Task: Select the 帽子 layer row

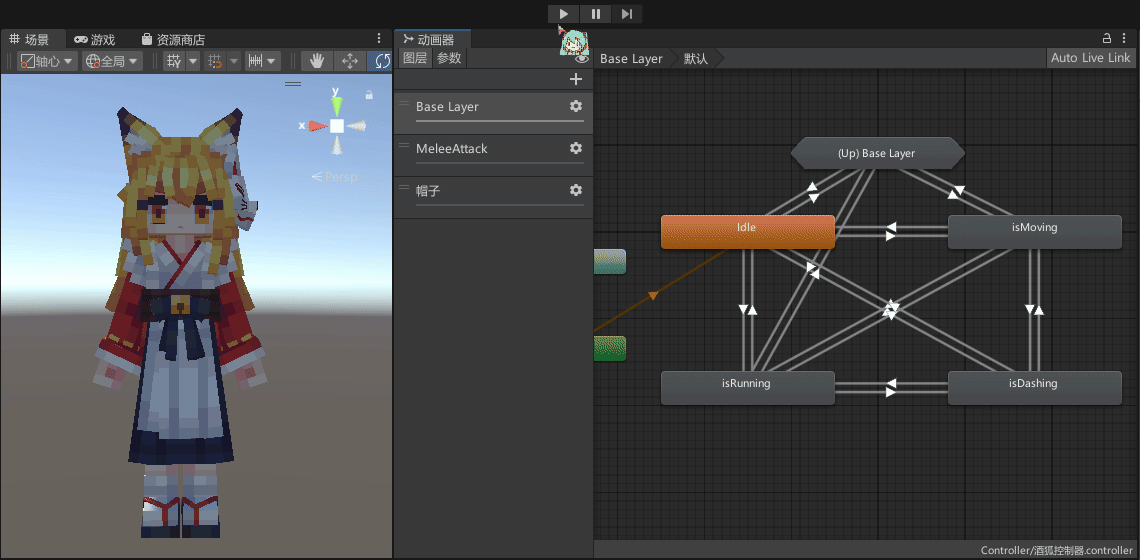Action: (x=494, y=197)
